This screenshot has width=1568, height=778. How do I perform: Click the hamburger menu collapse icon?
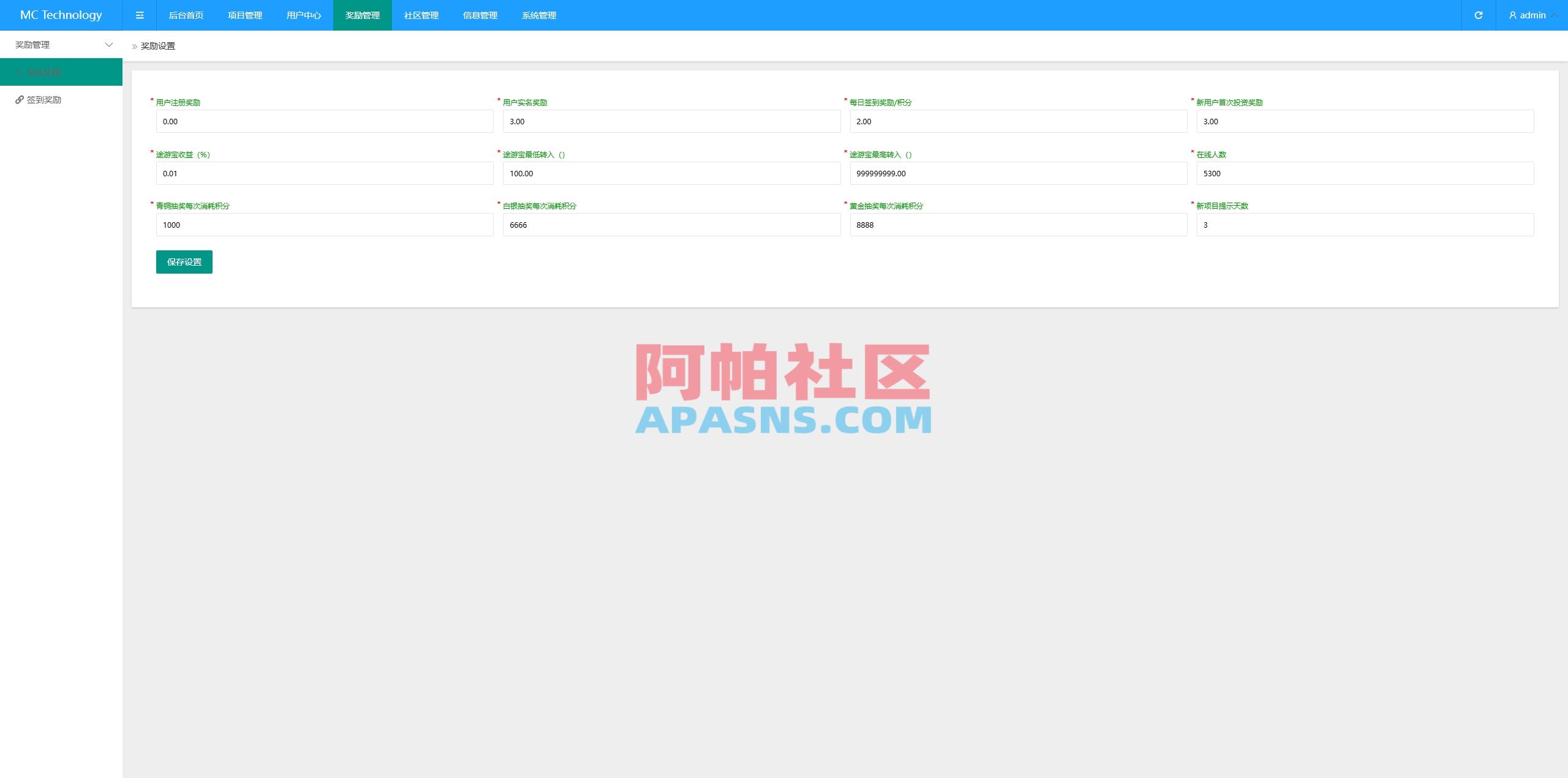coord(140,15)
